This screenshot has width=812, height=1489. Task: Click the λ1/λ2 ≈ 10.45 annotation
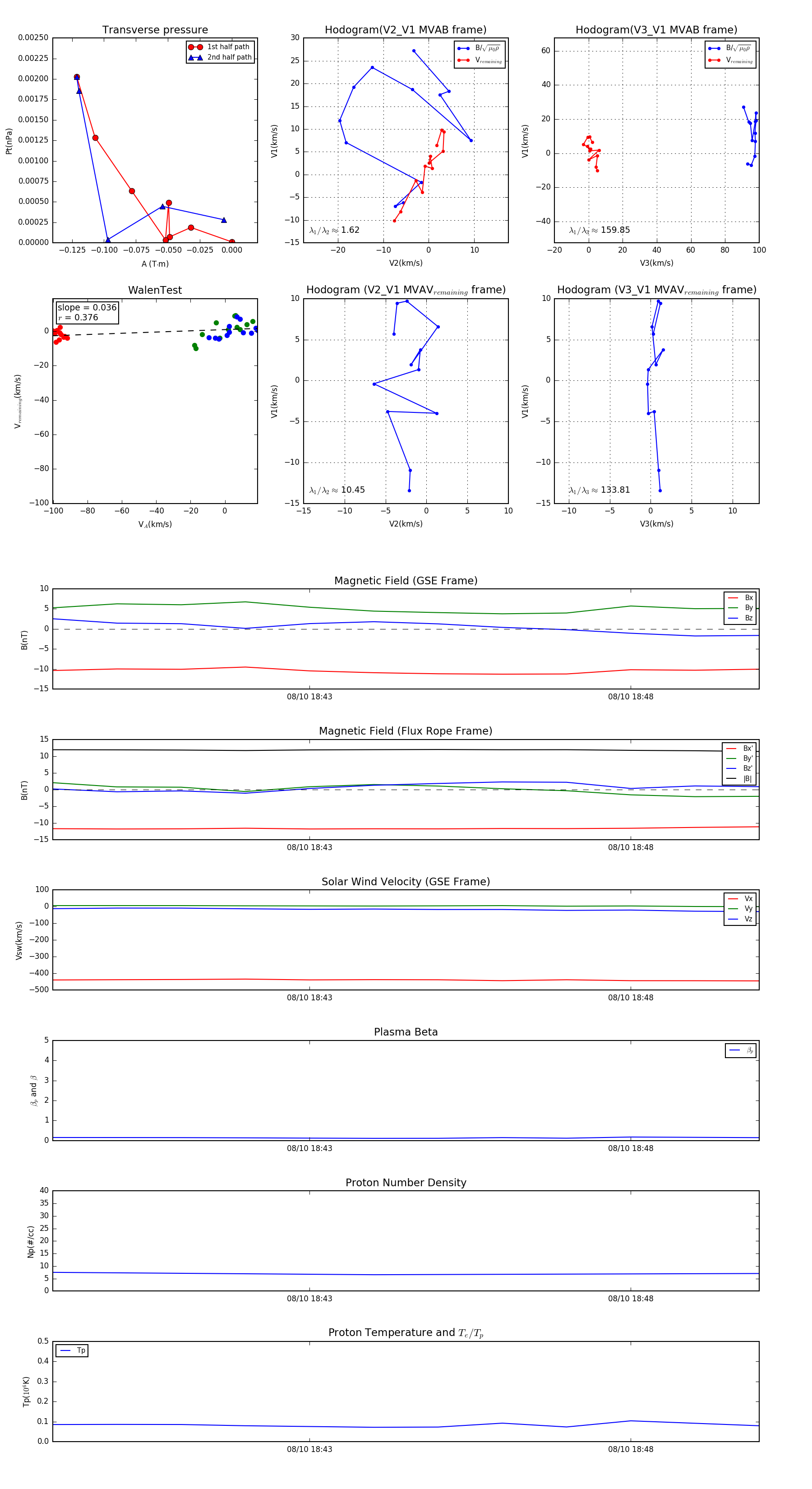[337, 490]
